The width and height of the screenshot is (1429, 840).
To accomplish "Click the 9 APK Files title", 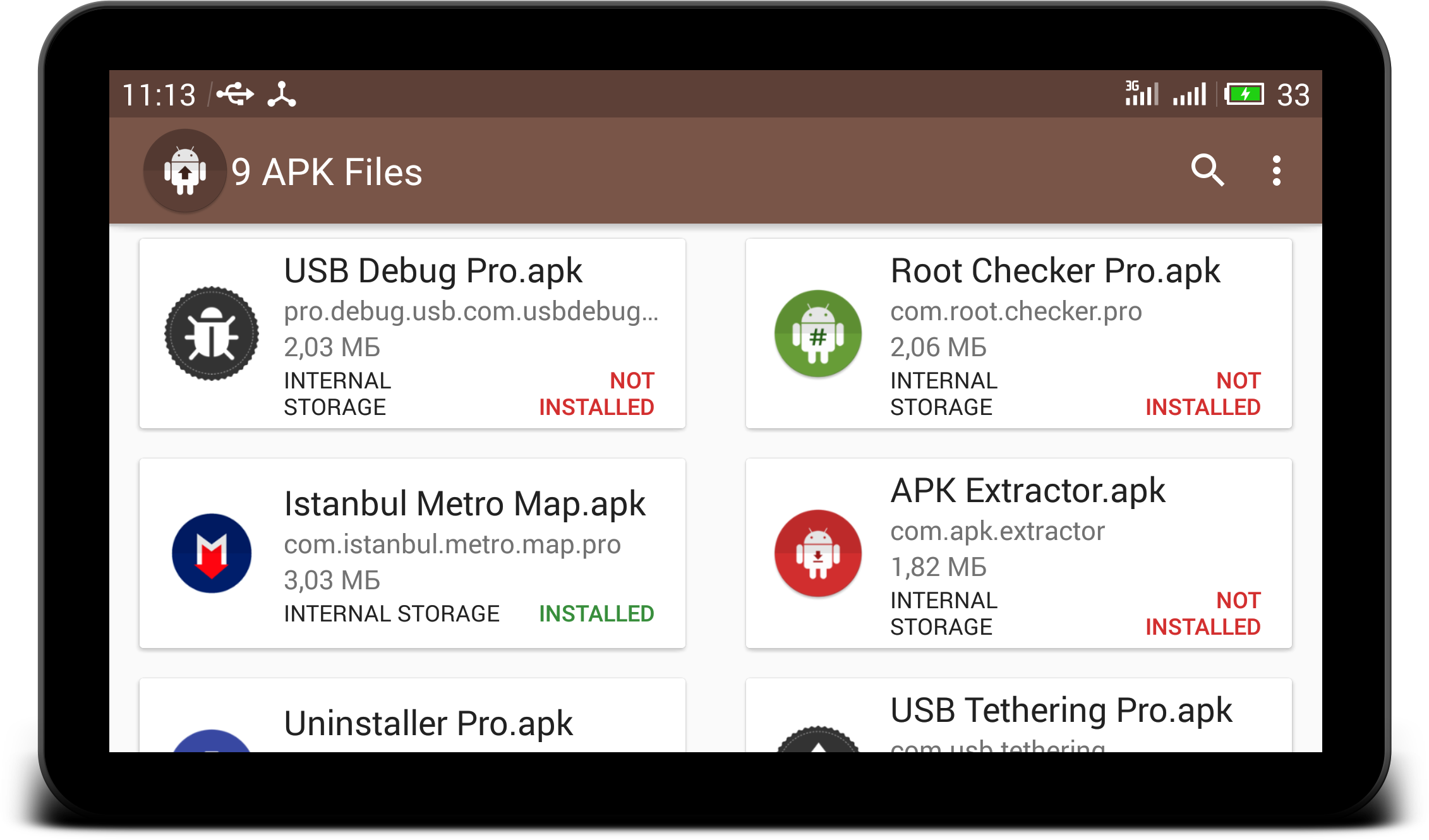I will pyautogui.click(x=327, y=172).
